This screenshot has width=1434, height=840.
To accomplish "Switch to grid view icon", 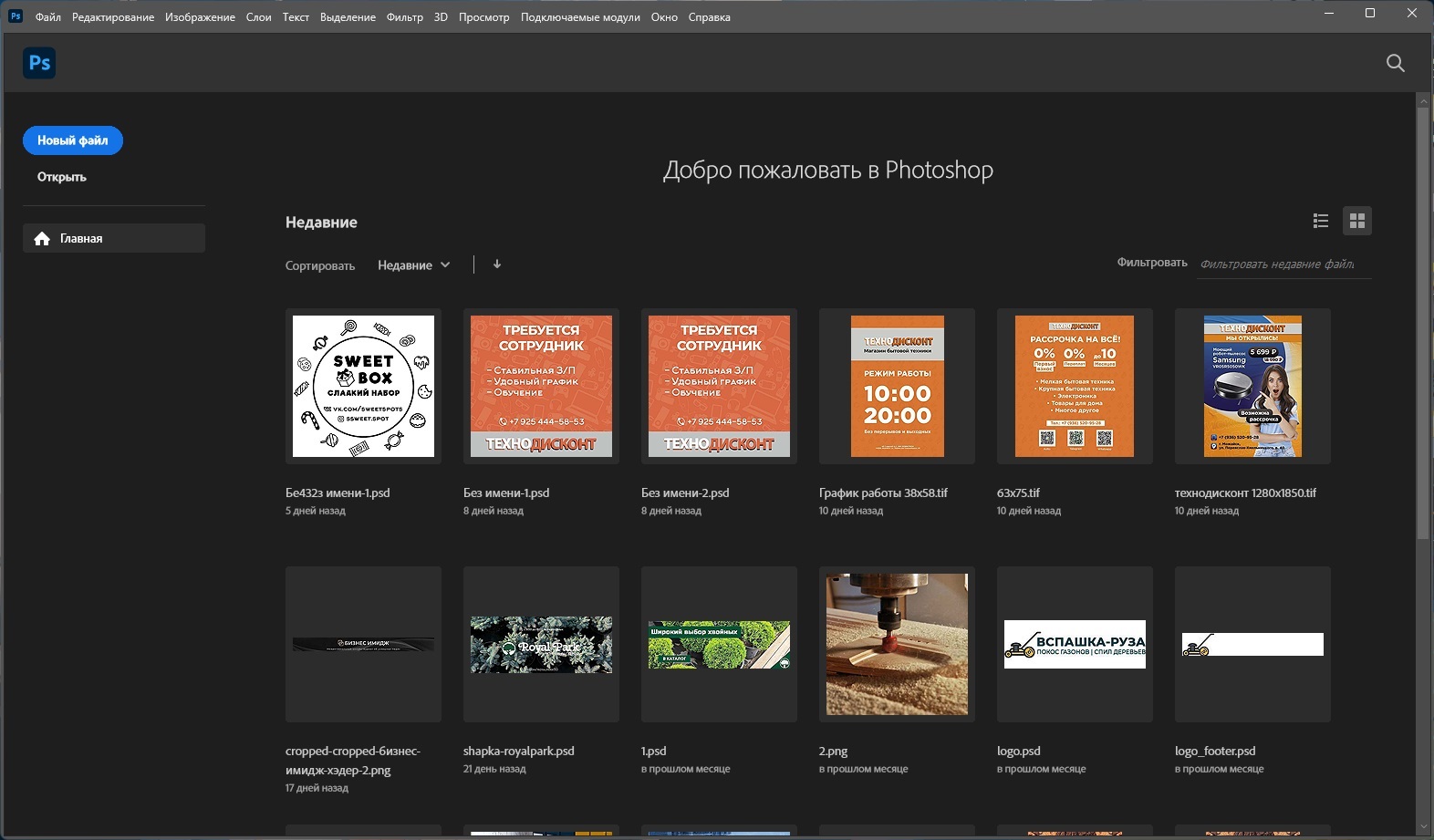I will point(1356,221).
